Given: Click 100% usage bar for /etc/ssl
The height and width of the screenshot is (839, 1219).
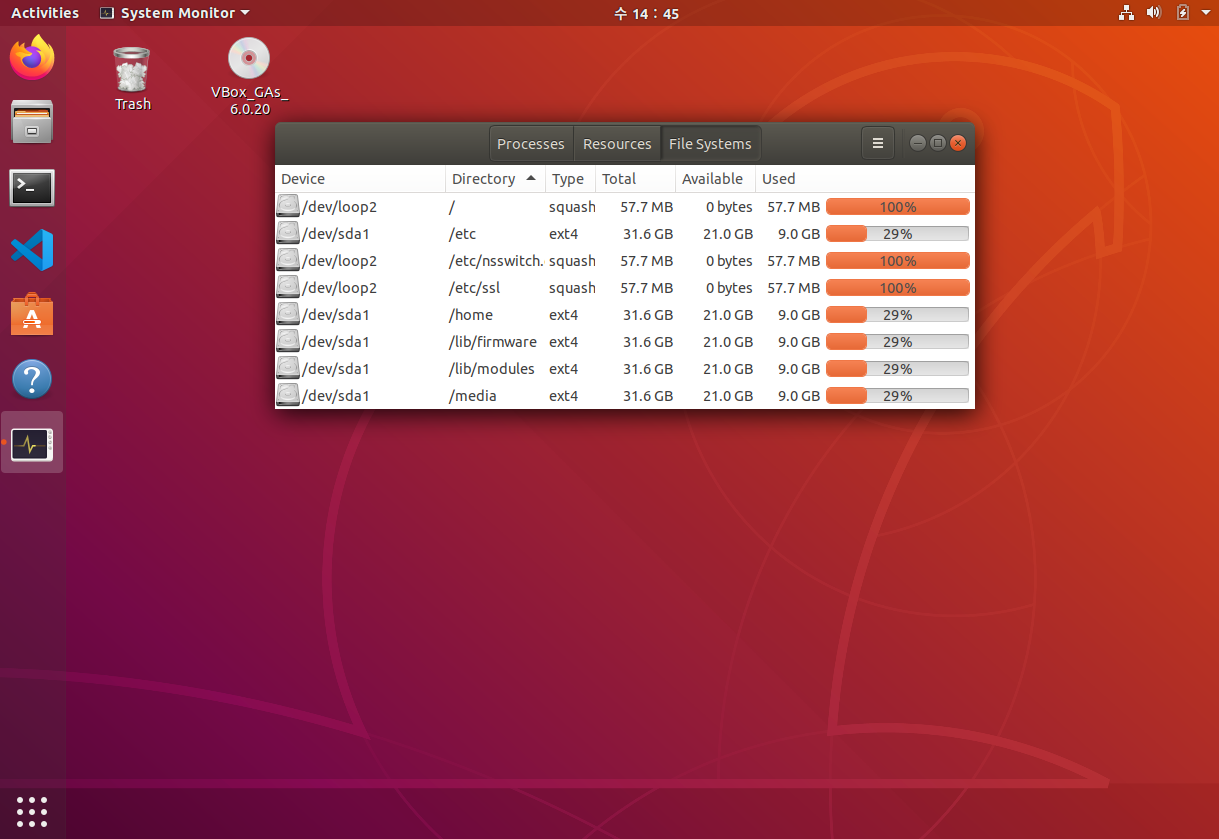Looking at the screenshot, I should click(898, 288).
